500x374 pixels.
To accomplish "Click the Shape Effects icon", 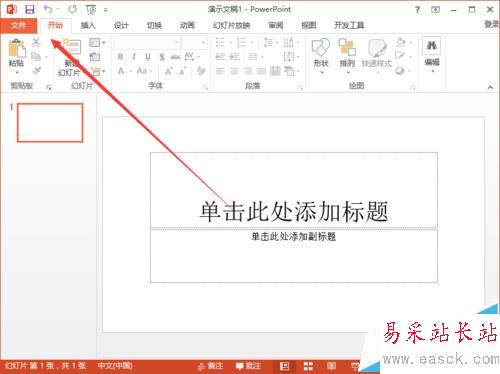I will (x=400, y=71).
